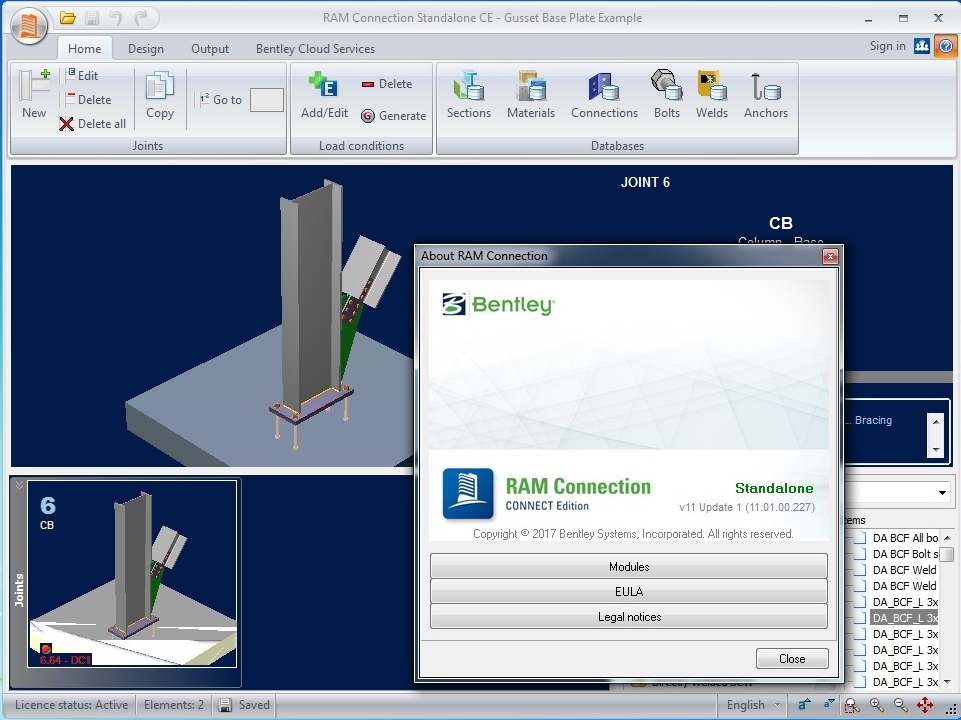Viewport: 961px width, 720px height.
Task: Open the CONNECT Advisor people icon
Action: [x=922, y=46]
